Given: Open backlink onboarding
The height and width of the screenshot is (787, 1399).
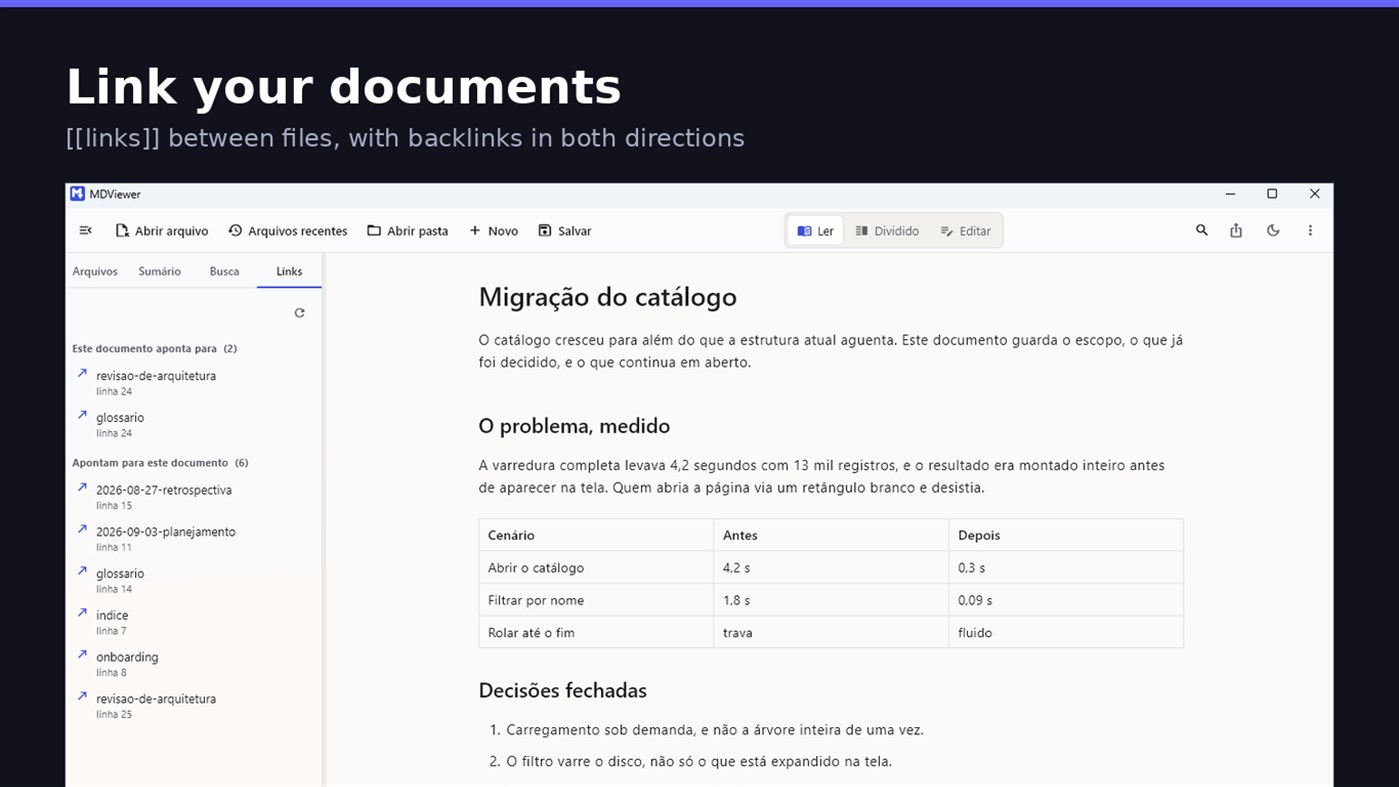Looking at the screenshot, I should click(x=194, y=664).
